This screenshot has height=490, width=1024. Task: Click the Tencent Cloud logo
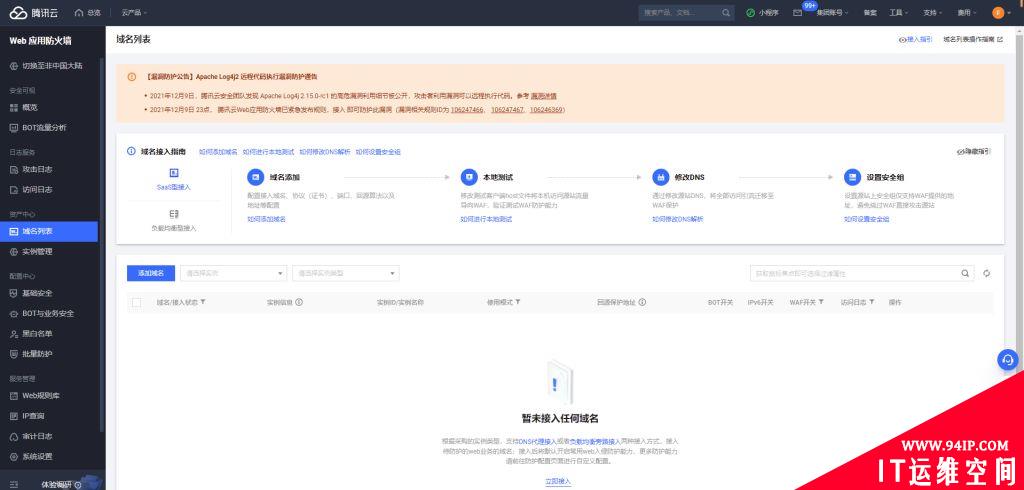(35, 12)
